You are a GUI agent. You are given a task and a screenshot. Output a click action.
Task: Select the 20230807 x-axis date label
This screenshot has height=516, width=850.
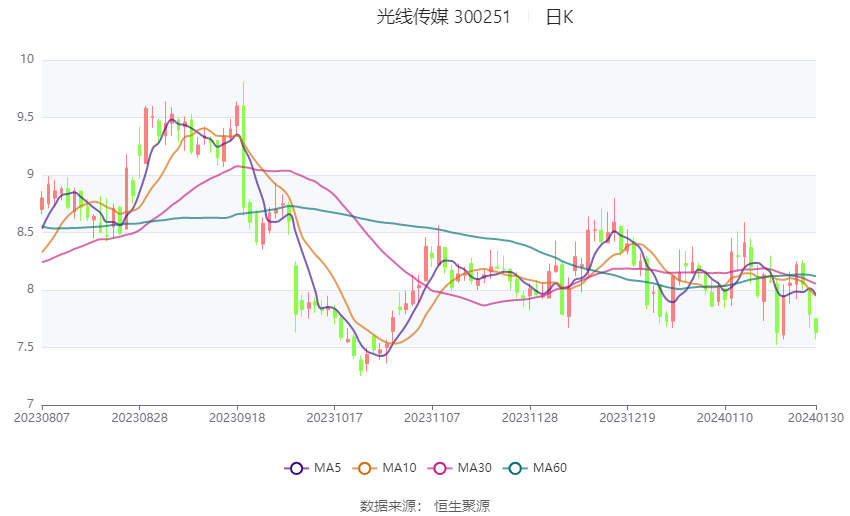[x=42, y=418]
